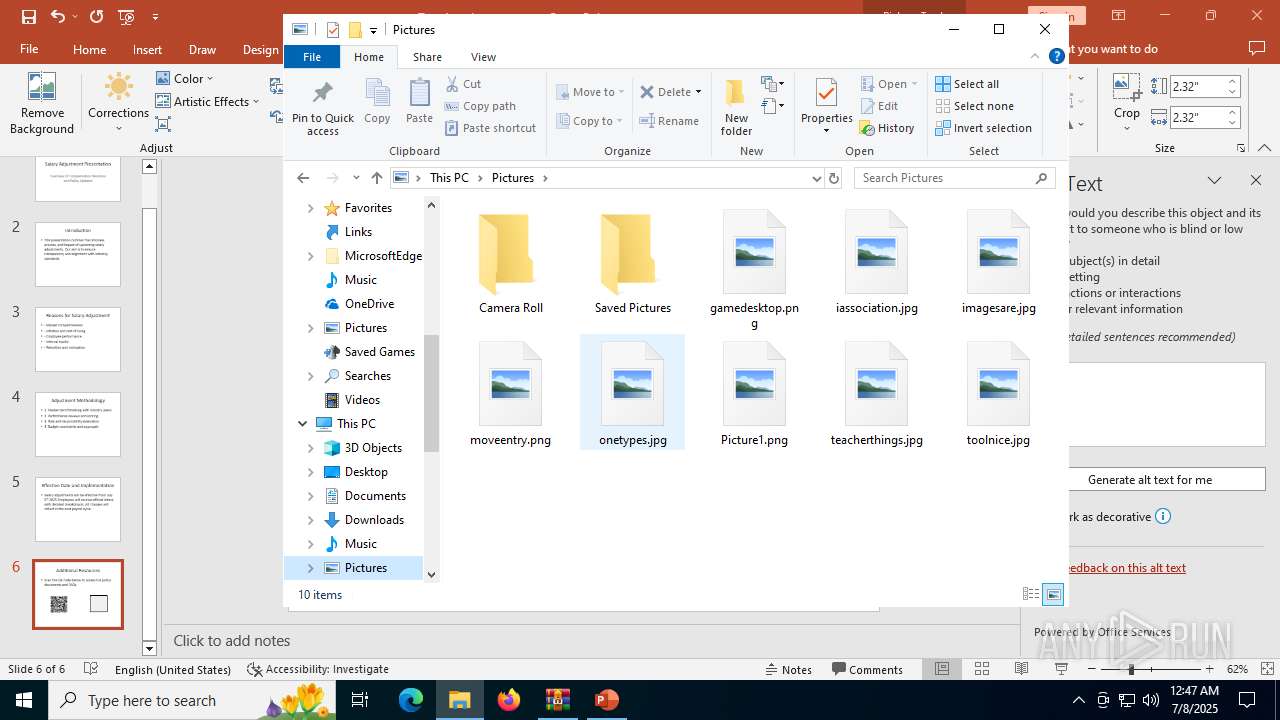Image resolution: width=1280 pixels, height=720 pixels.
Task: Click Notes button in PowerPoint status bar
Action: pos(787,670)
